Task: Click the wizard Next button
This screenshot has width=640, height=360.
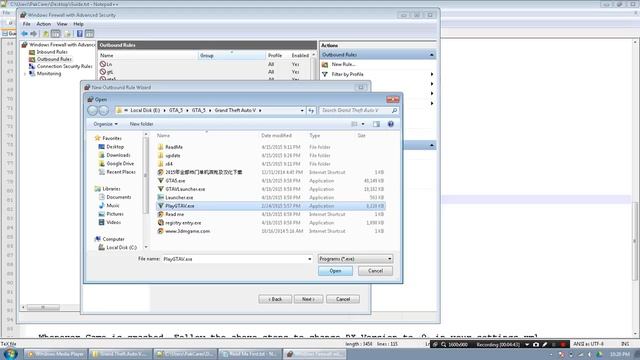Action: pos(308,299)
